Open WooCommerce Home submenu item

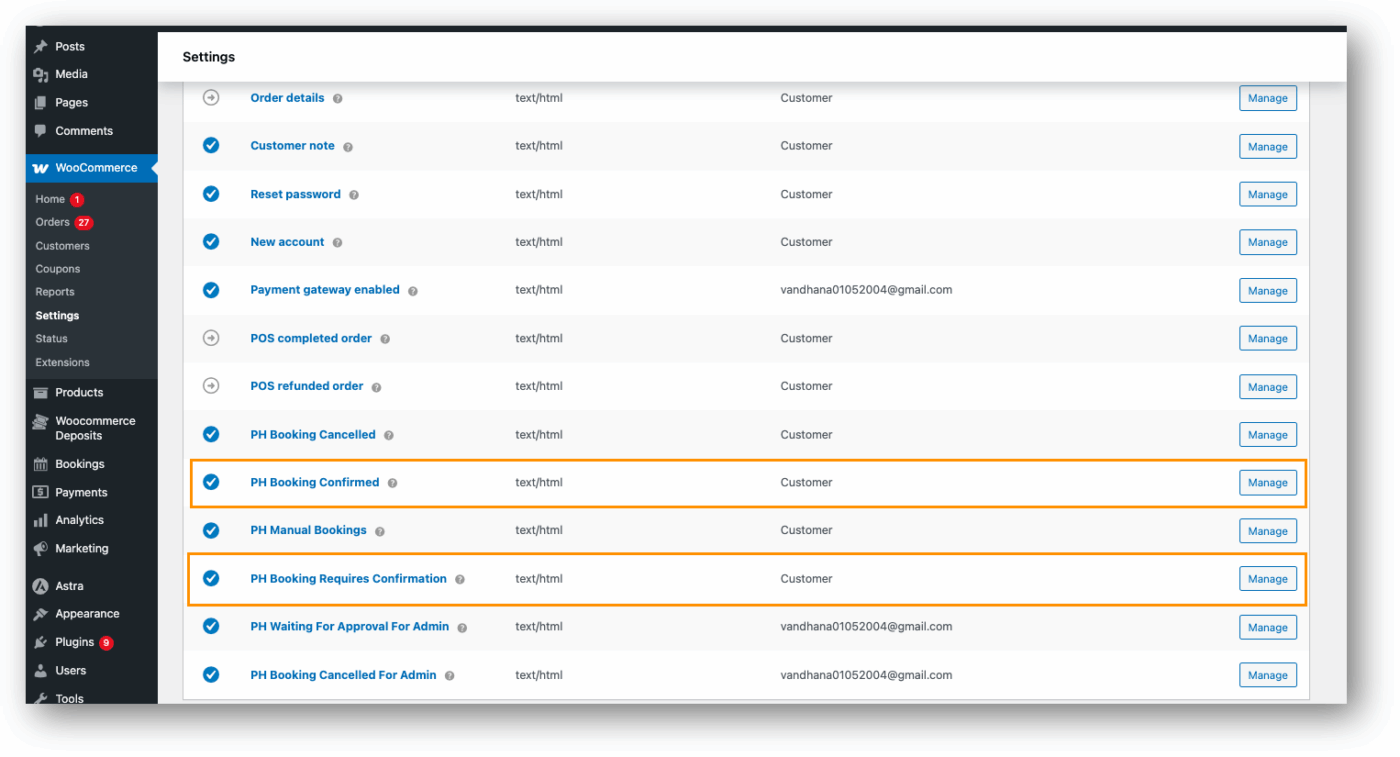tap(50, 199)
